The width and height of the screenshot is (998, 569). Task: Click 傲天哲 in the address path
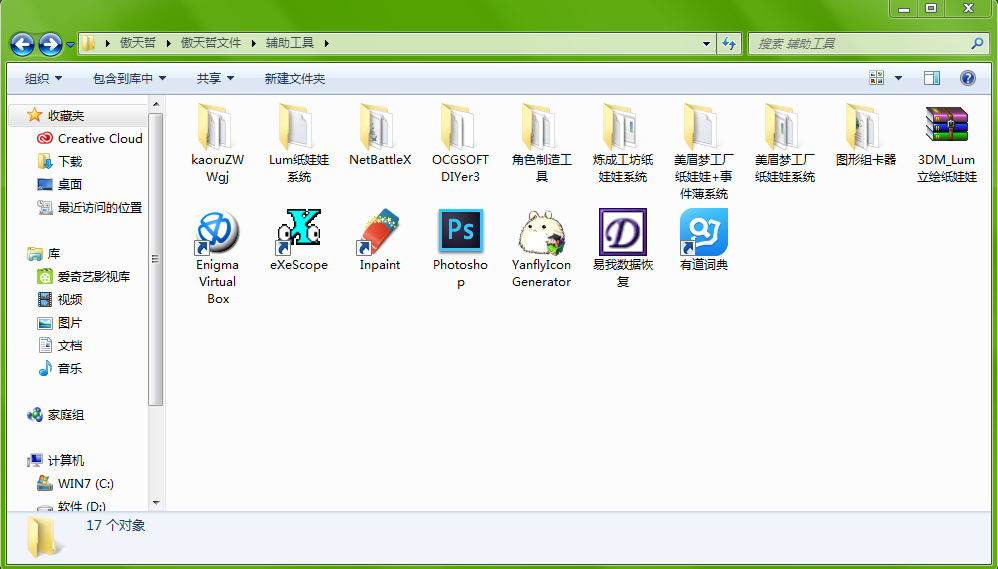[137, 43]
